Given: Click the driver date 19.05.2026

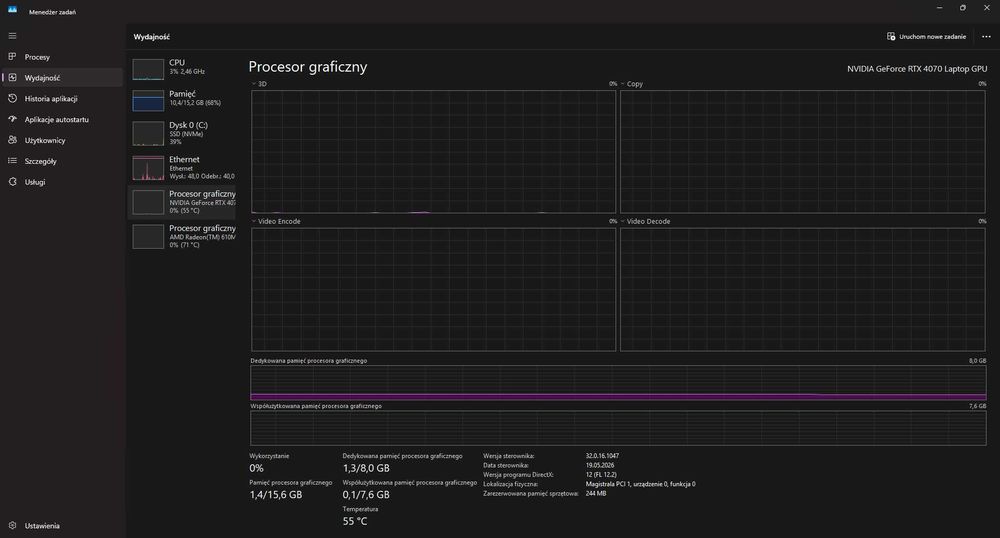Looking at the screenshot, I should tap(600, 465).
